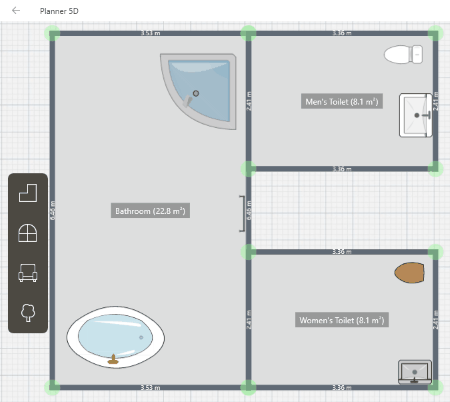450x402 pixels.
Task: Select node at Men's Toilet bottom-left corner
Action: (x=248, y=169)
